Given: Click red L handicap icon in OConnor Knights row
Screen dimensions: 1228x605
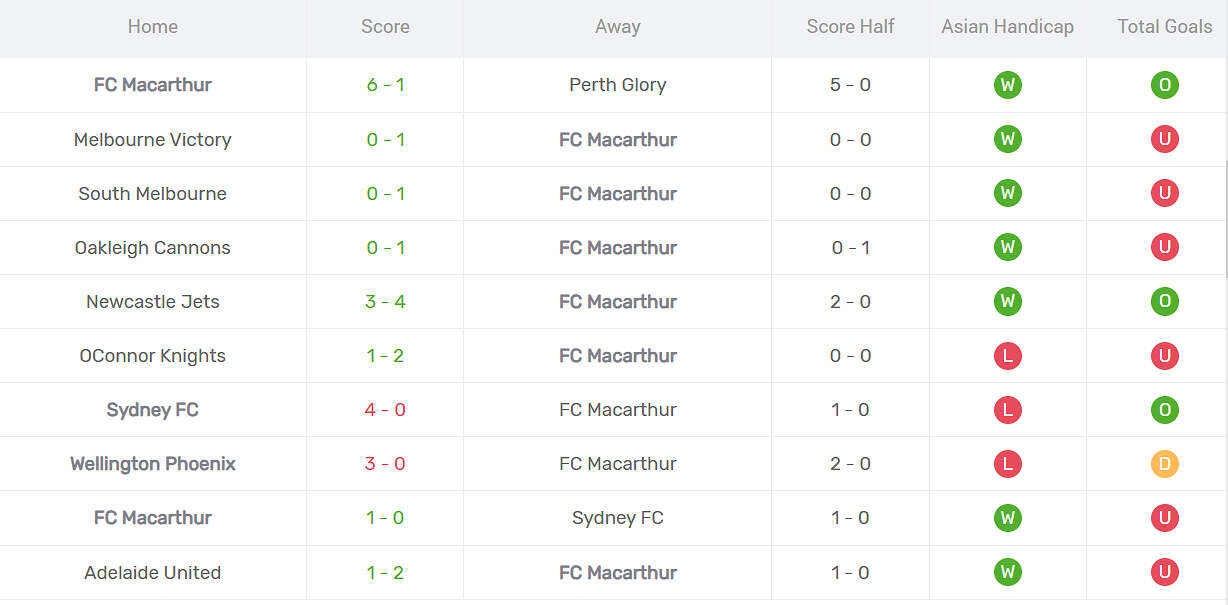Looking at the screenshot, I should (1007, 356).
